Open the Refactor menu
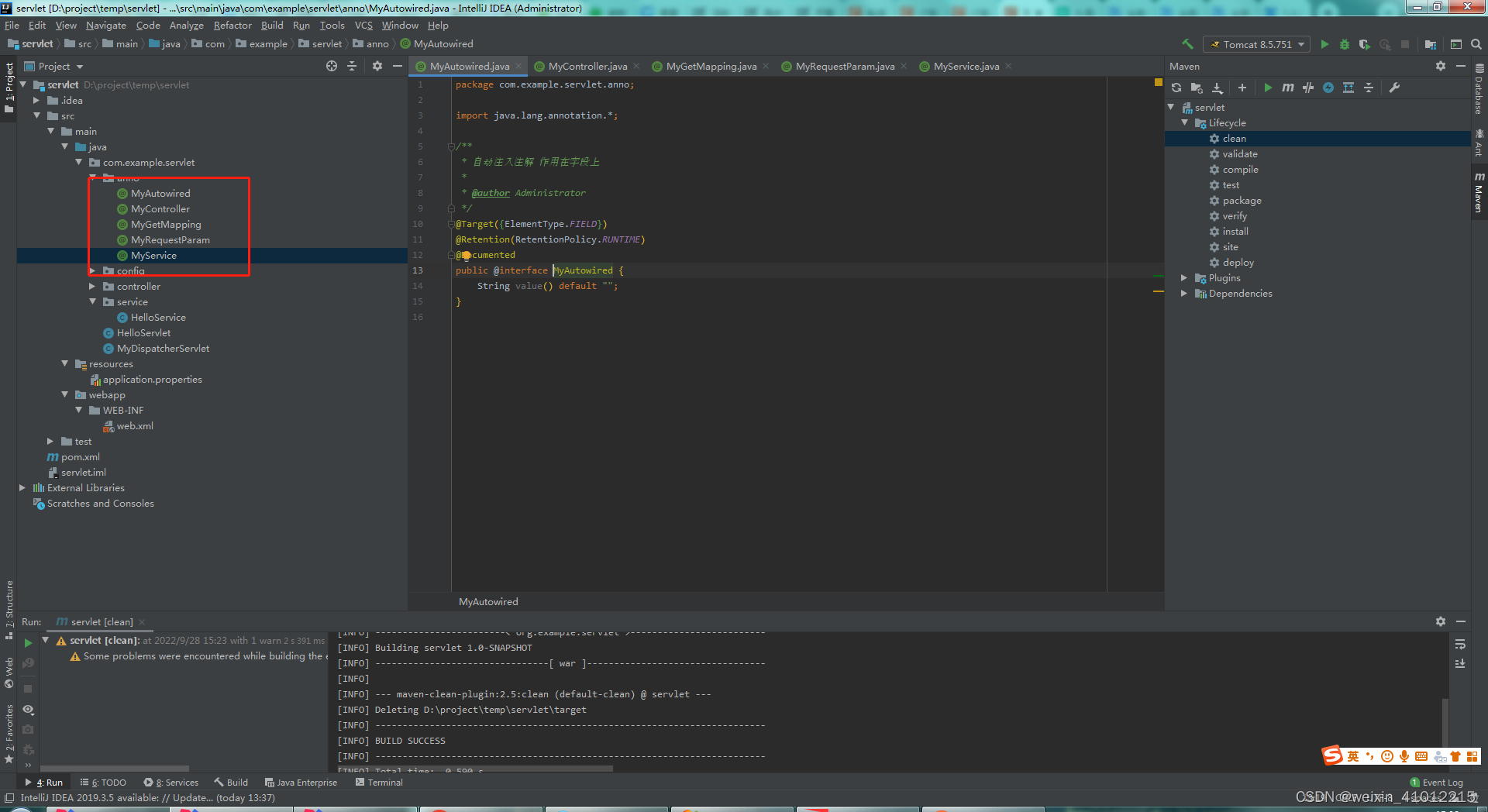The image size is (1488, 812). tap(232, 26)
